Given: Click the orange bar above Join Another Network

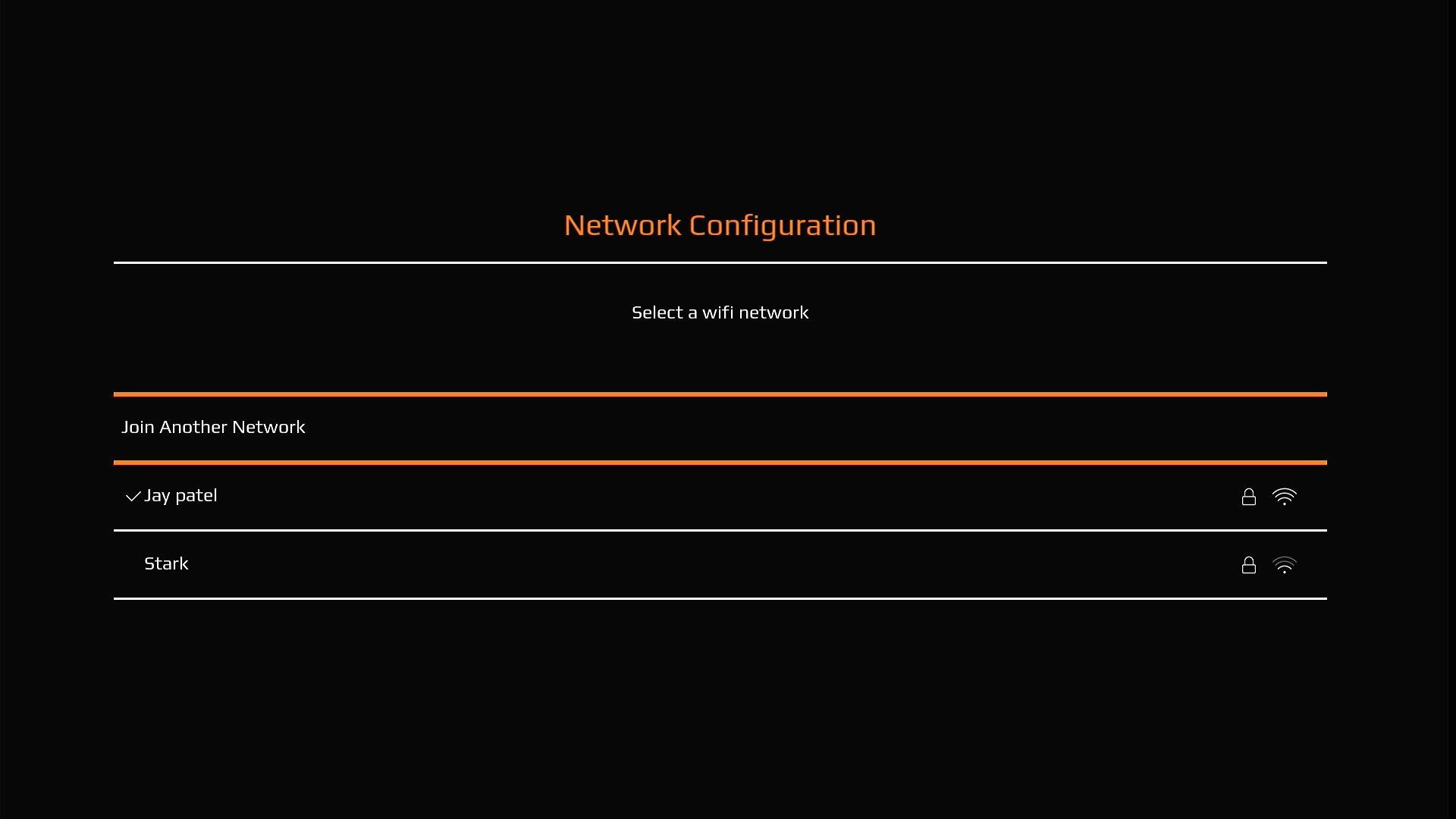Looking at the screenshot, I should point(720,394).
